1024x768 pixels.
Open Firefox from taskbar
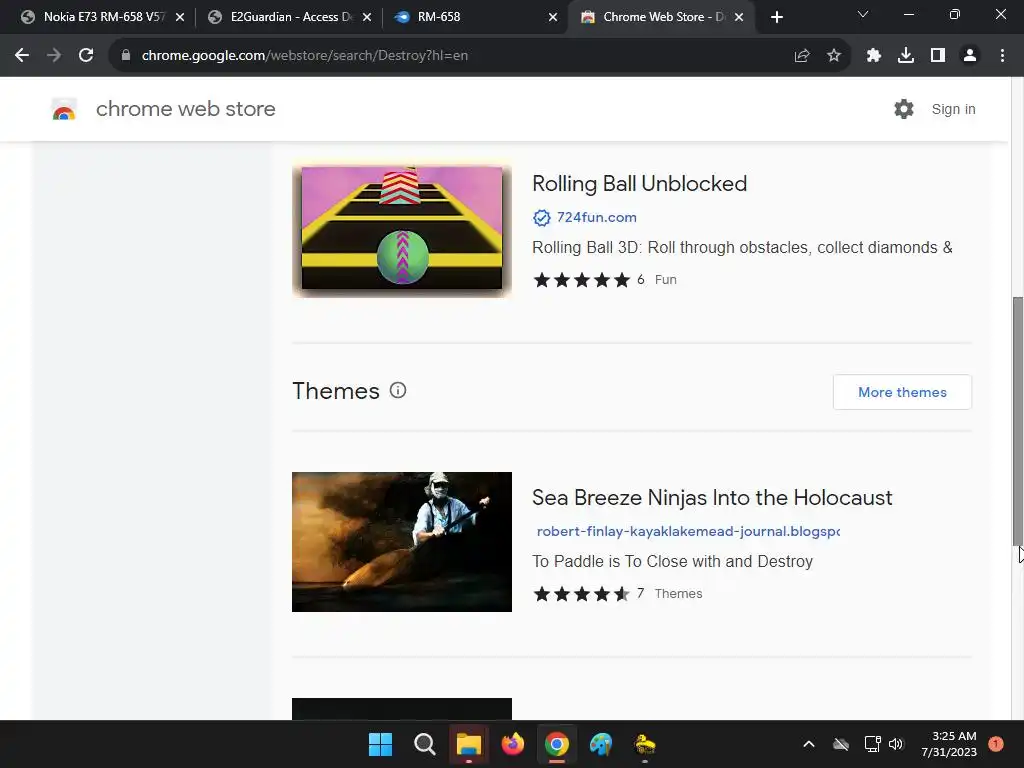click(513, 744)
